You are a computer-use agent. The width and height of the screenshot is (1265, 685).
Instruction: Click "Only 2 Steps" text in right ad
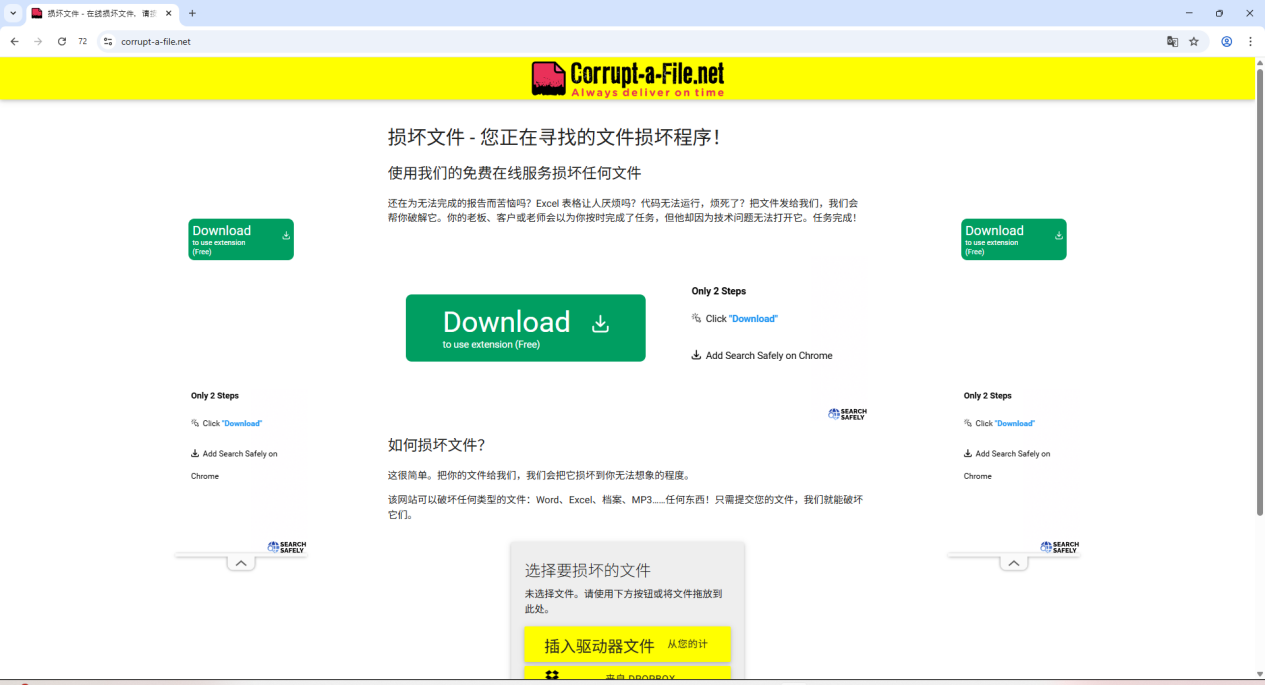point(988,396)
